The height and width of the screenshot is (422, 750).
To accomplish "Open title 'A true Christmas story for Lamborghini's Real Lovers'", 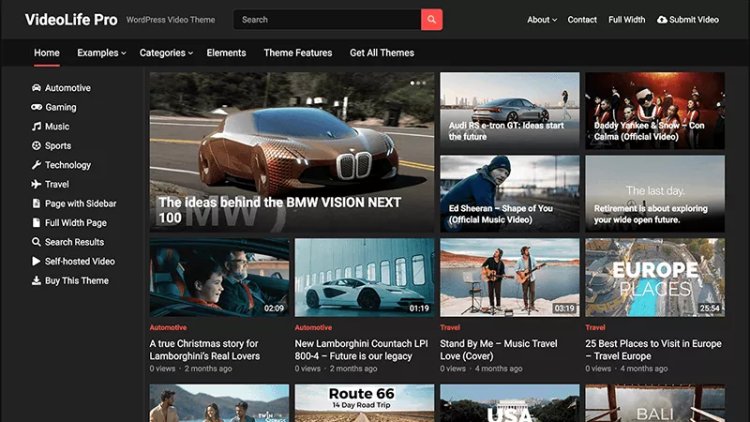I will coord(205,350).
